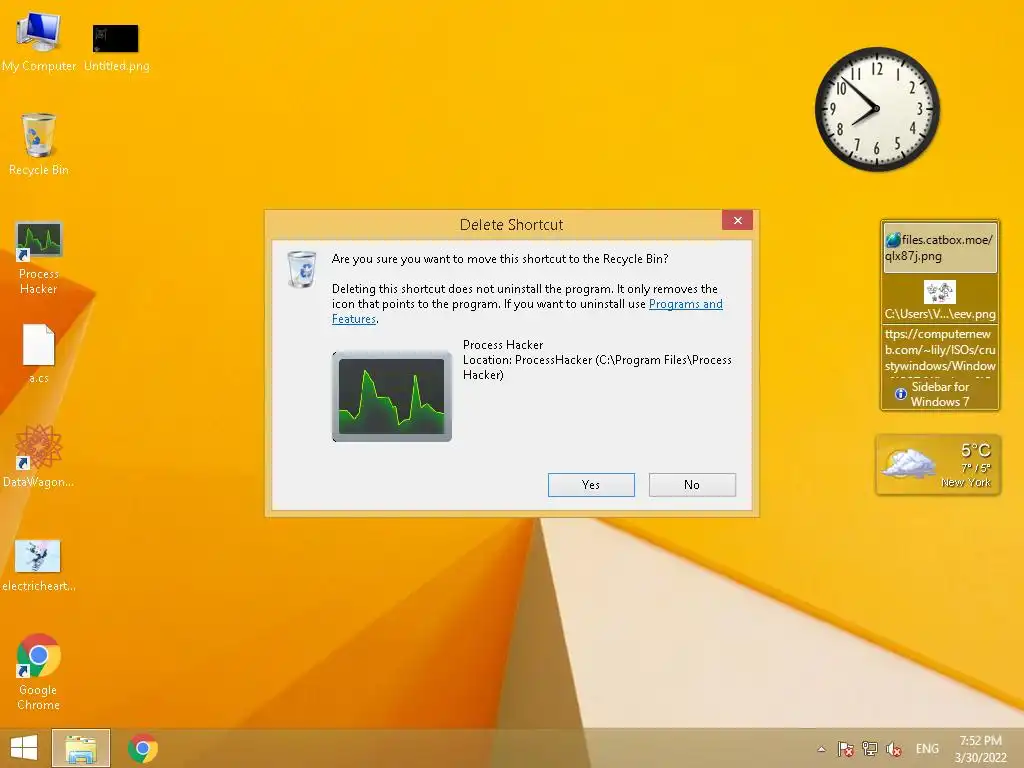Image resolution: width=1024 pixels, height=768 pixels.
Task: Click the C:\Users\V...\eev.png path text
Action: click(x=940, y=314)
